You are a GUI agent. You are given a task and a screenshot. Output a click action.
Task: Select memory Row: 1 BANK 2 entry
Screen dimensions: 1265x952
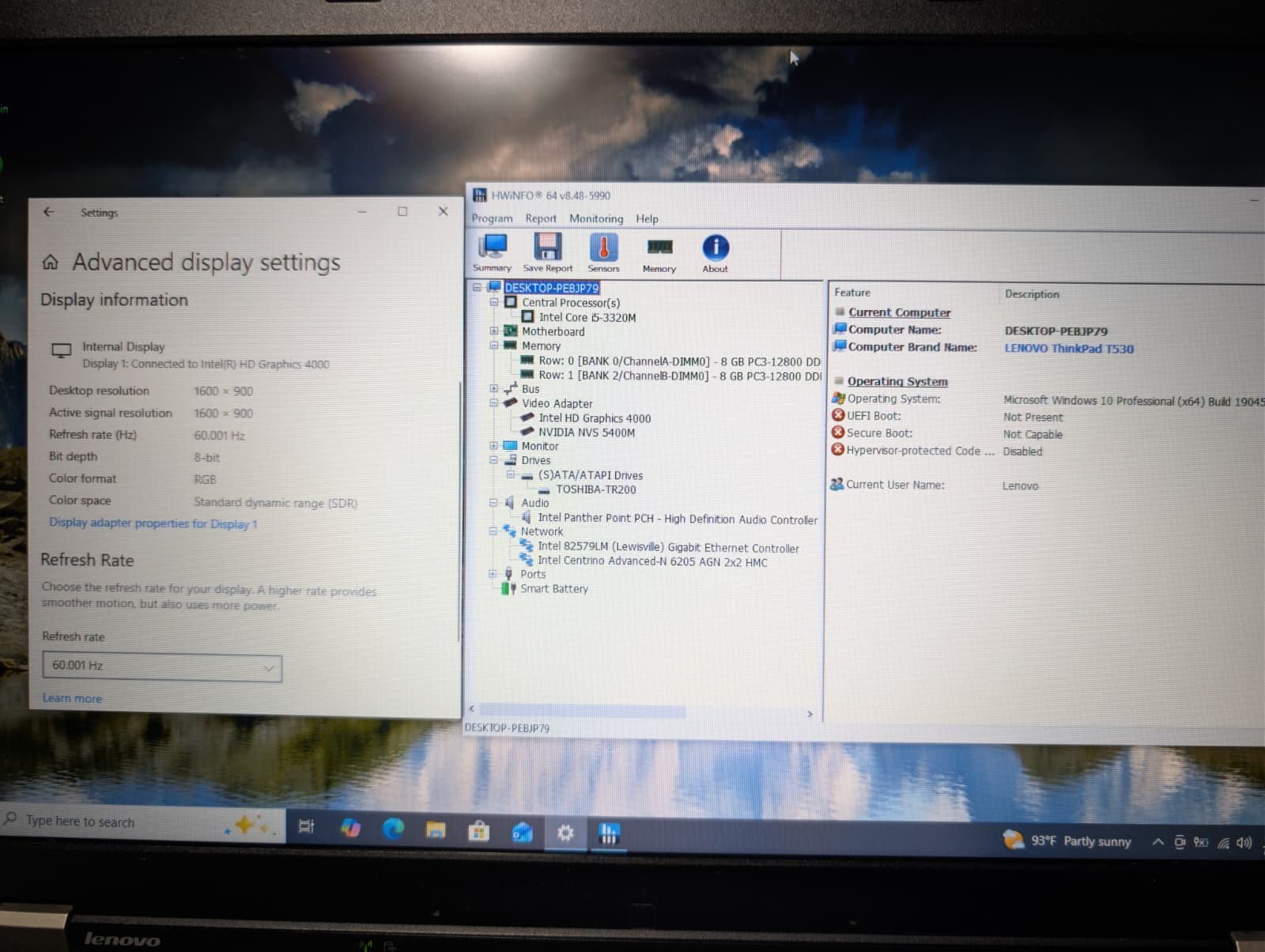(680, 376)
